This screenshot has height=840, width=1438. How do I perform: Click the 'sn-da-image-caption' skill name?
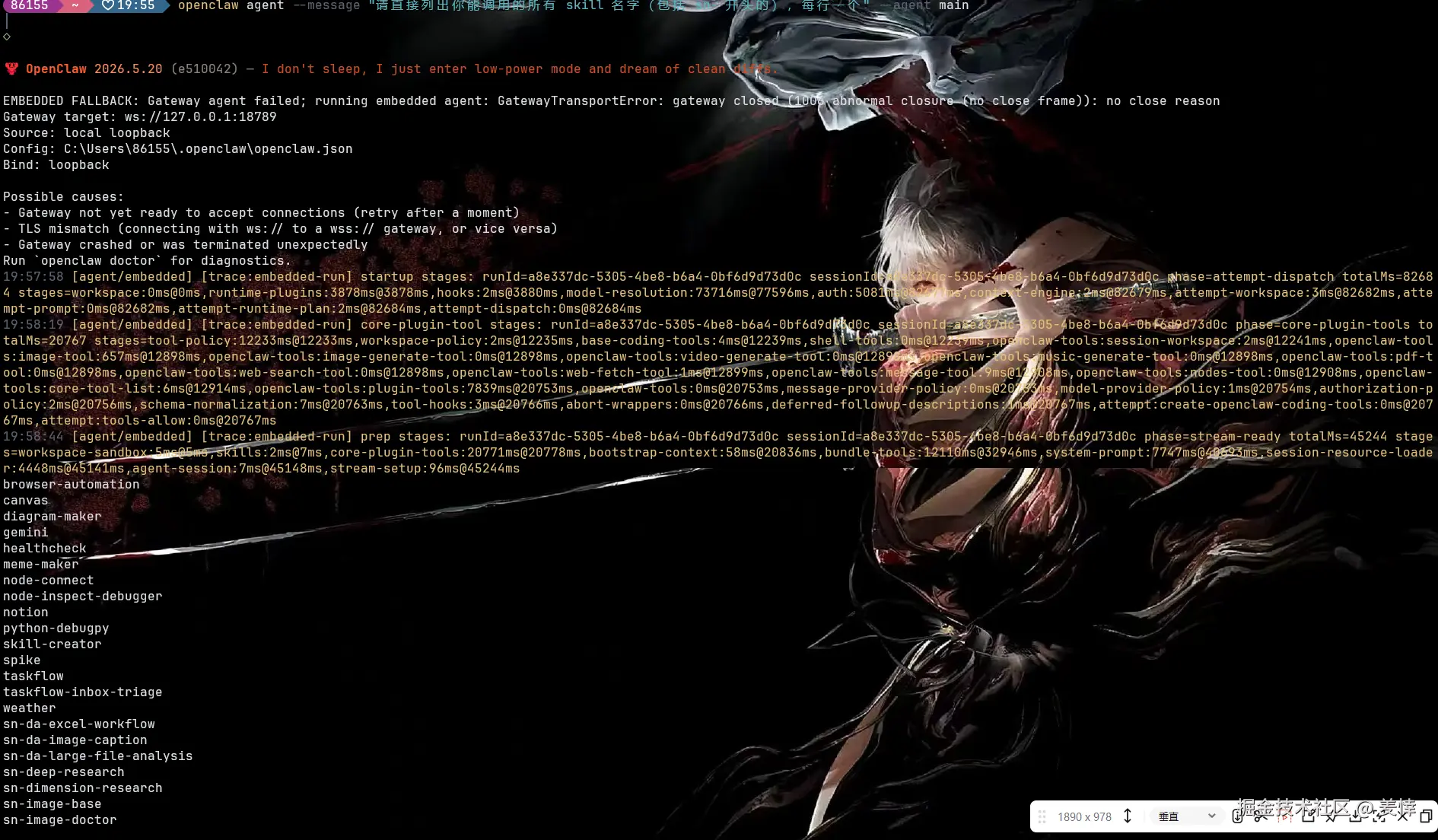(x=75, y=740)
